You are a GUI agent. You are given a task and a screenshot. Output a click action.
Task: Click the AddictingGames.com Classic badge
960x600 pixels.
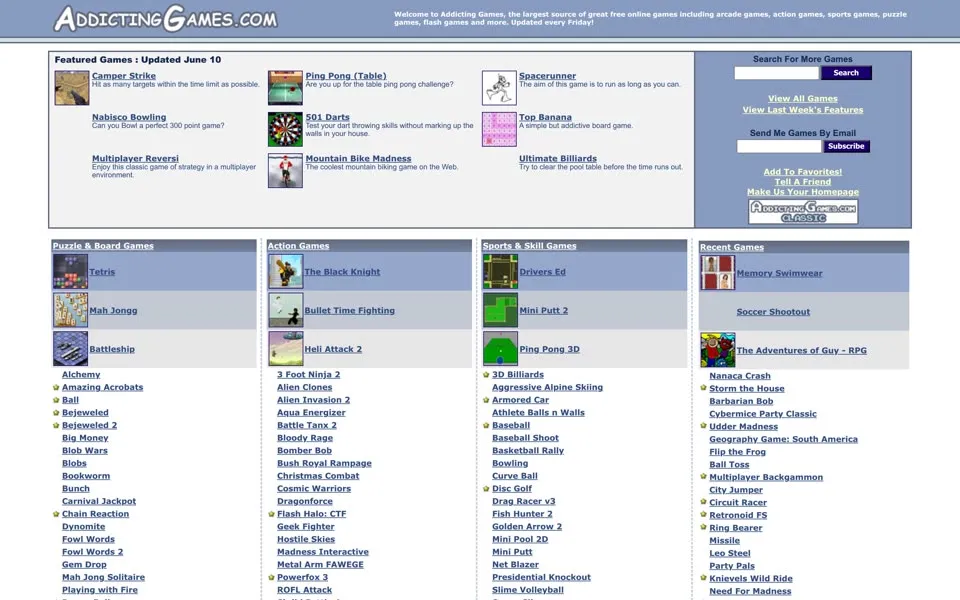point(803,212)
